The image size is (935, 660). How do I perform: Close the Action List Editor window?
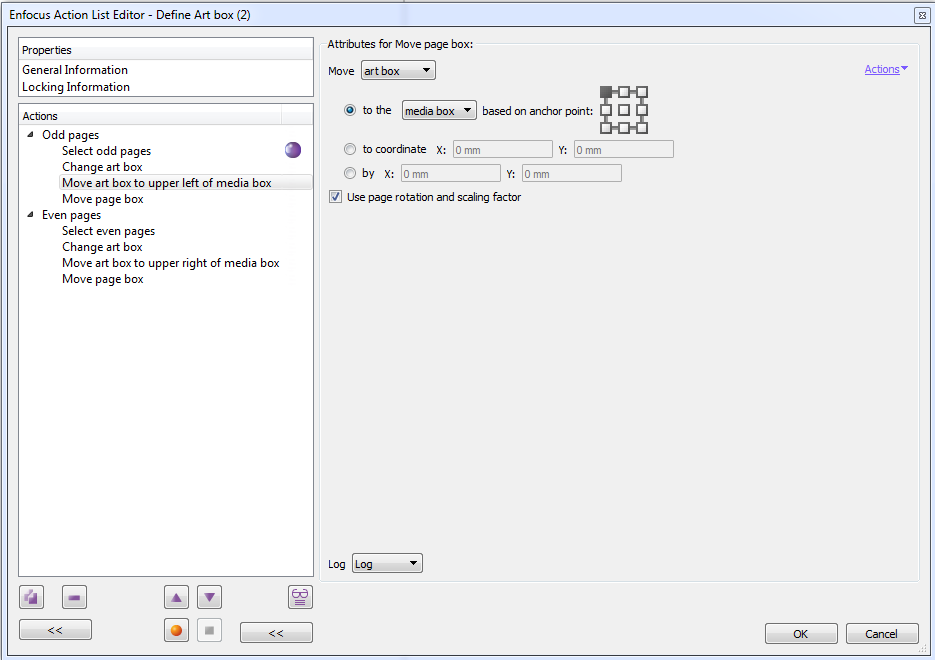[x=922, y=16]
